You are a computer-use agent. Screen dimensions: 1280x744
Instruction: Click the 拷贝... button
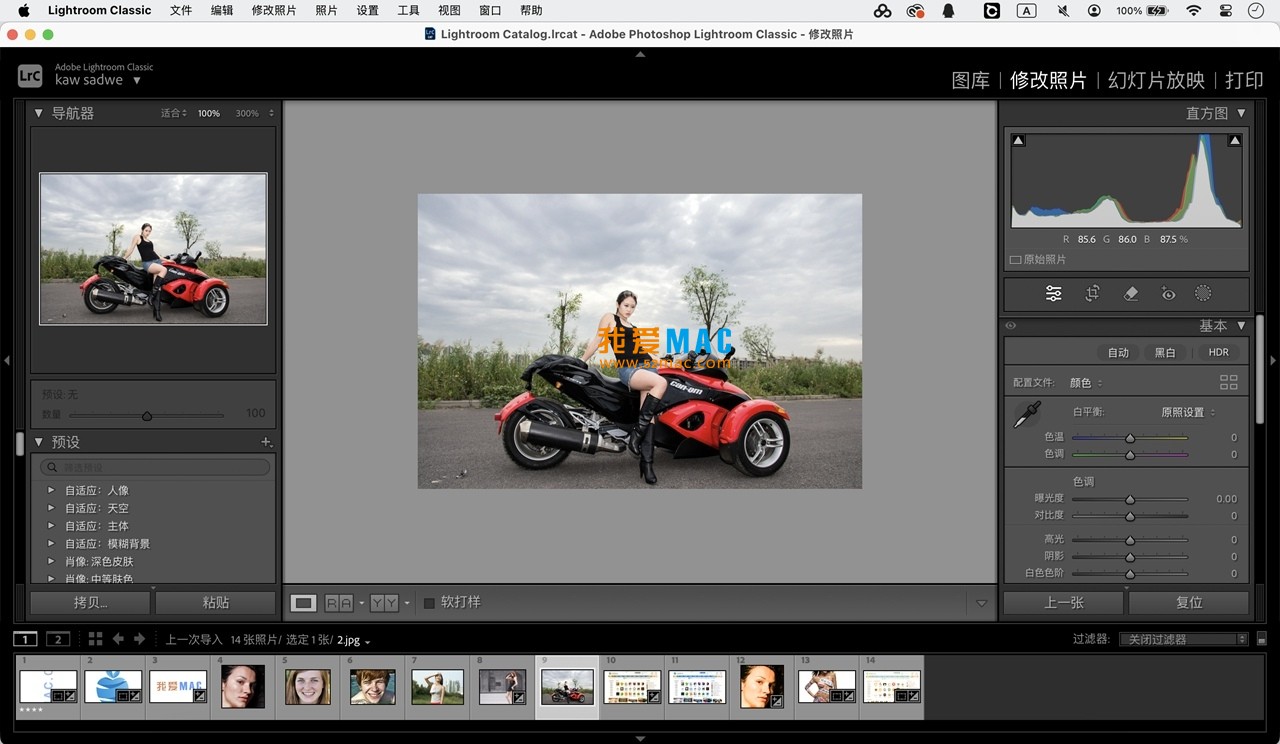coord(91,603)
